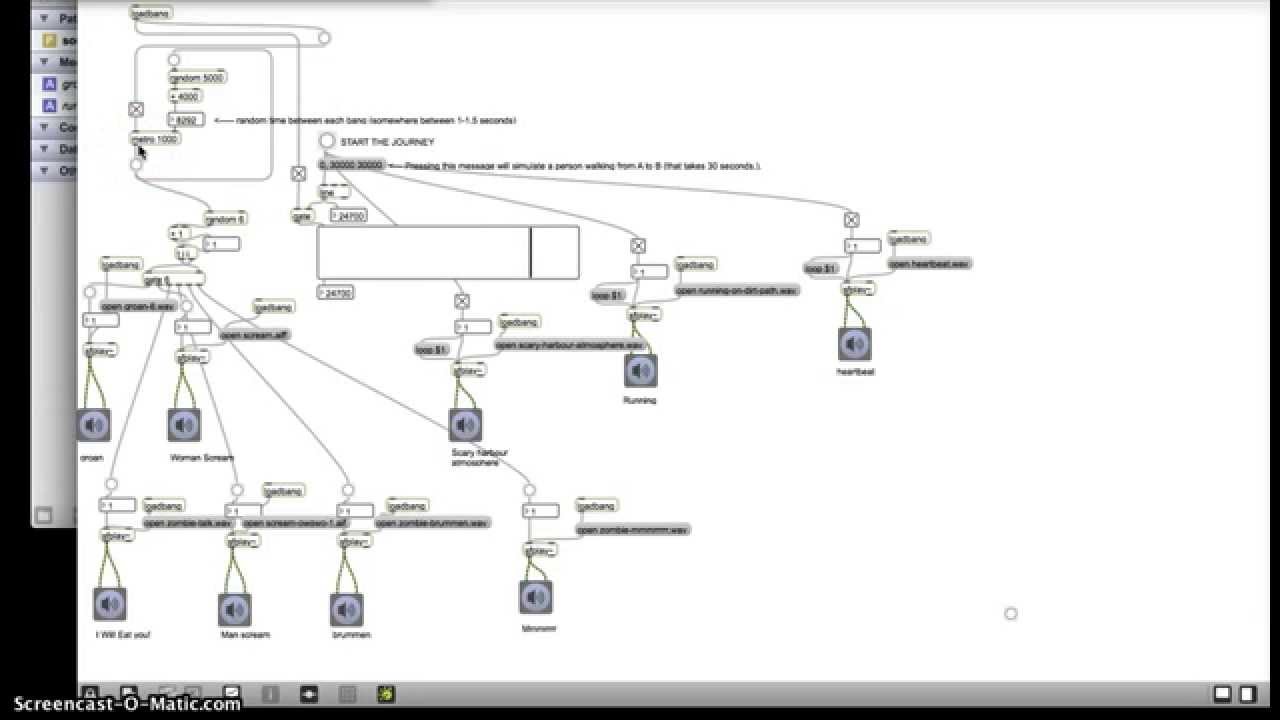
Task: Click the bang above the Man scream number box
Action: pos(237,490)
